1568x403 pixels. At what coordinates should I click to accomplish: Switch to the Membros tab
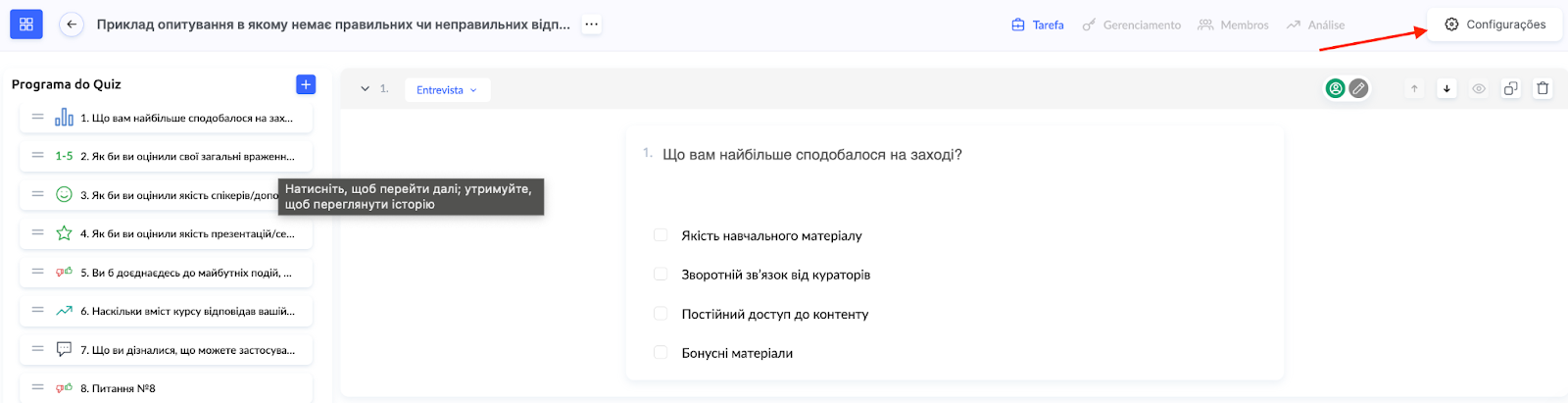1234,25
